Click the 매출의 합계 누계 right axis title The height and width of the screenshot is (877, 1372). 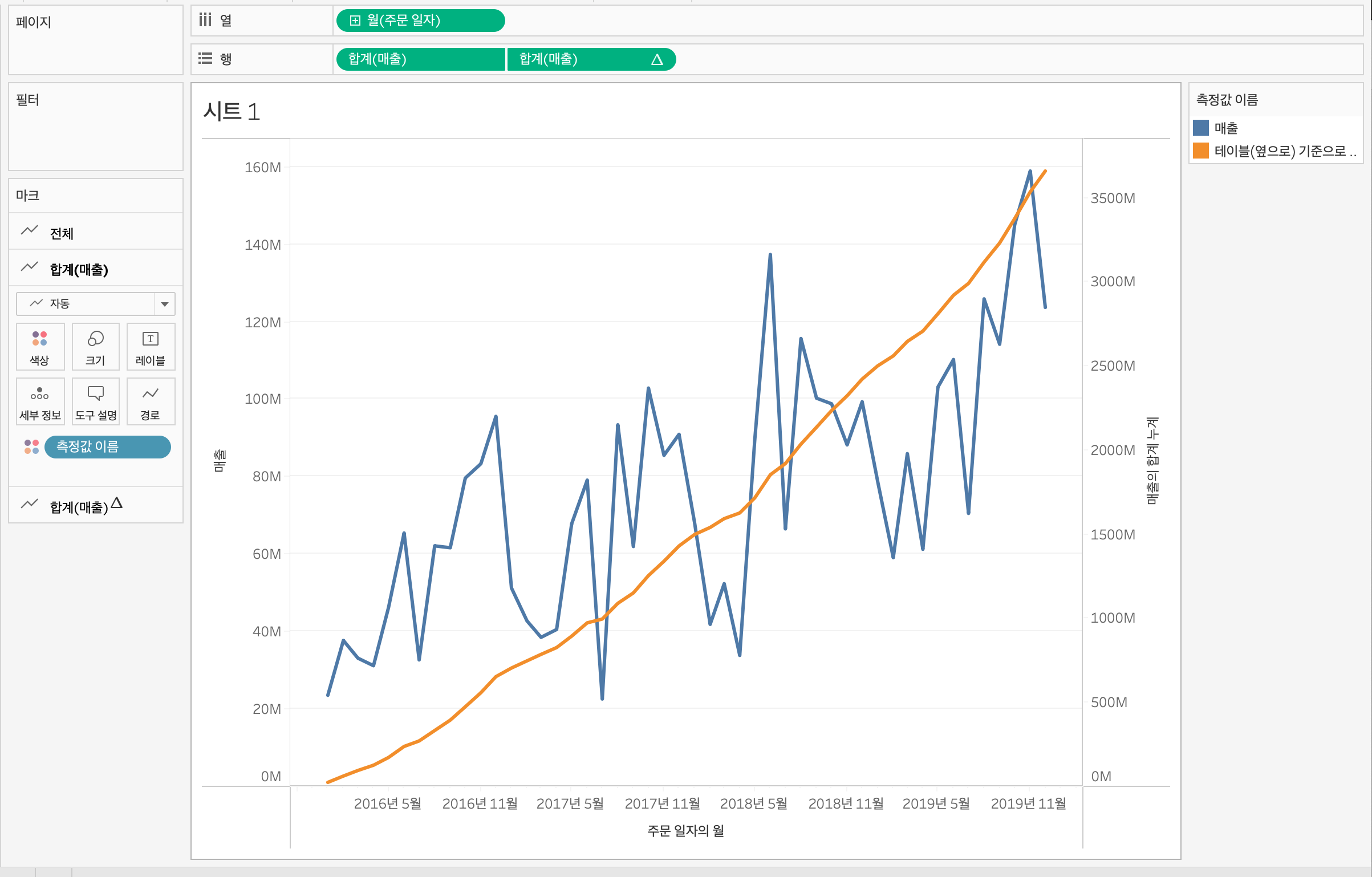(1152, 461)
